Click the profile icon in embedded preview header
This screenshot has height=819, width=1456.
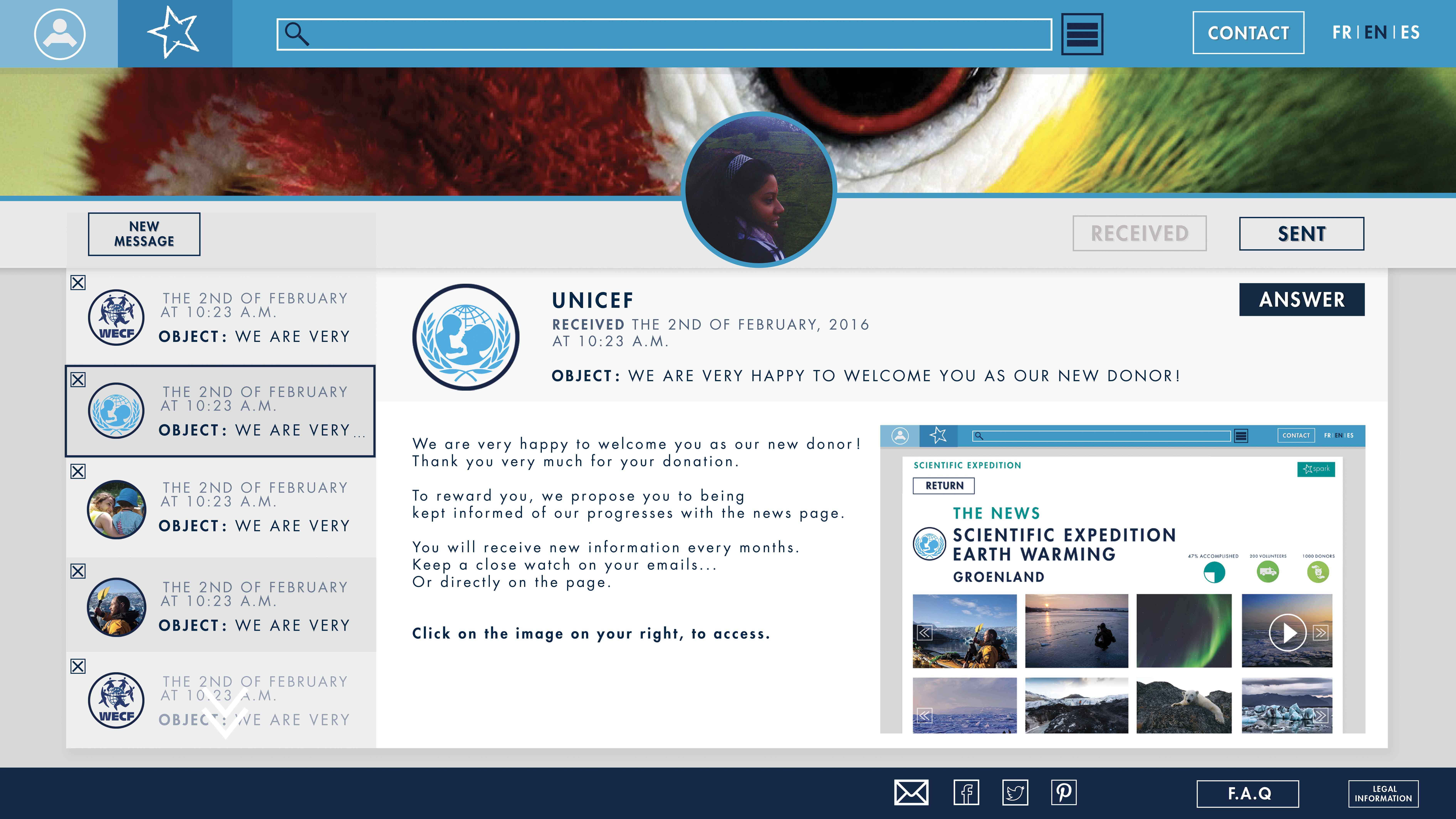click(900, 436)
